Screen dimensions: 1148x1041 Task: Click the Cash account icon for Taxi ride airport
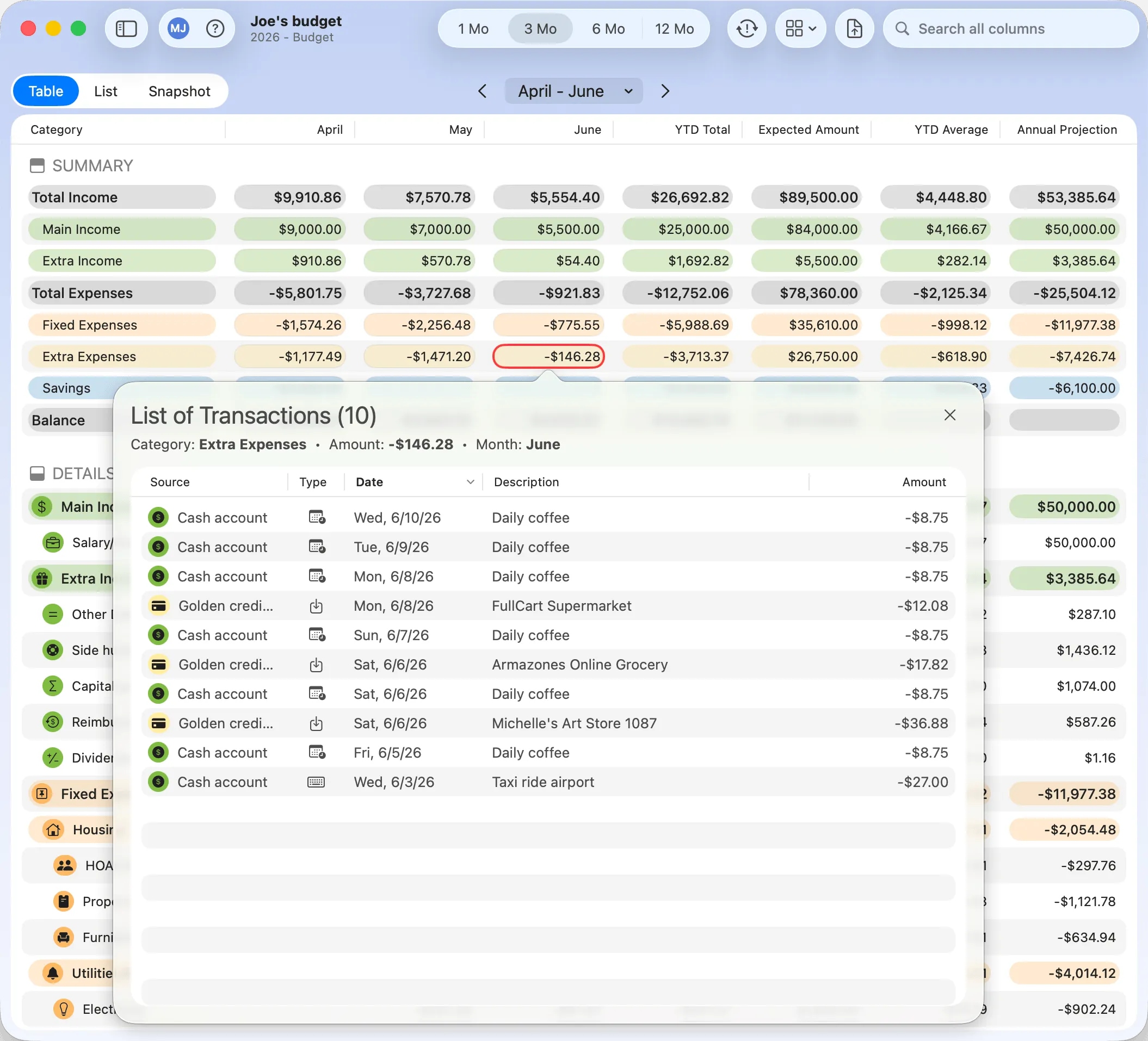click(158, 782)
